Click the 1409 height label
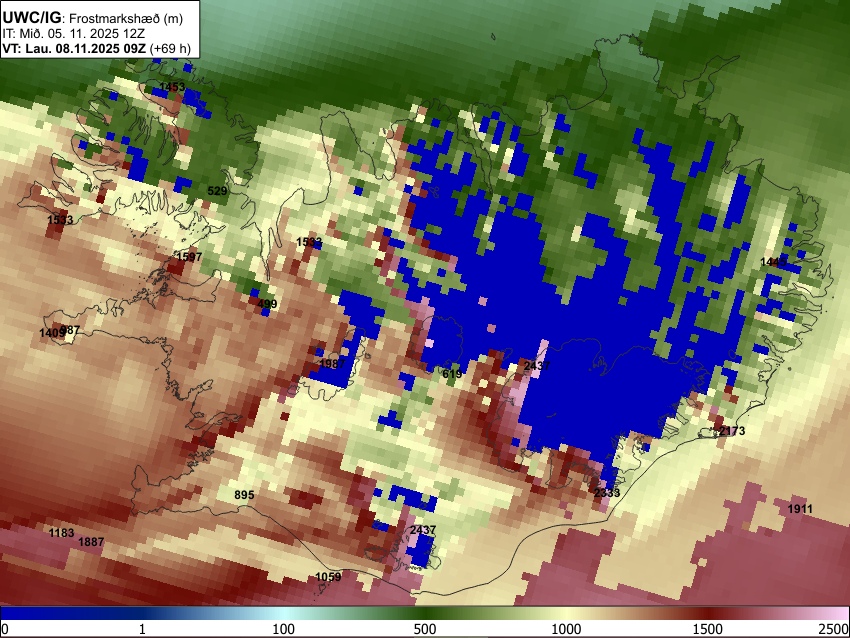 coord(50,333)
